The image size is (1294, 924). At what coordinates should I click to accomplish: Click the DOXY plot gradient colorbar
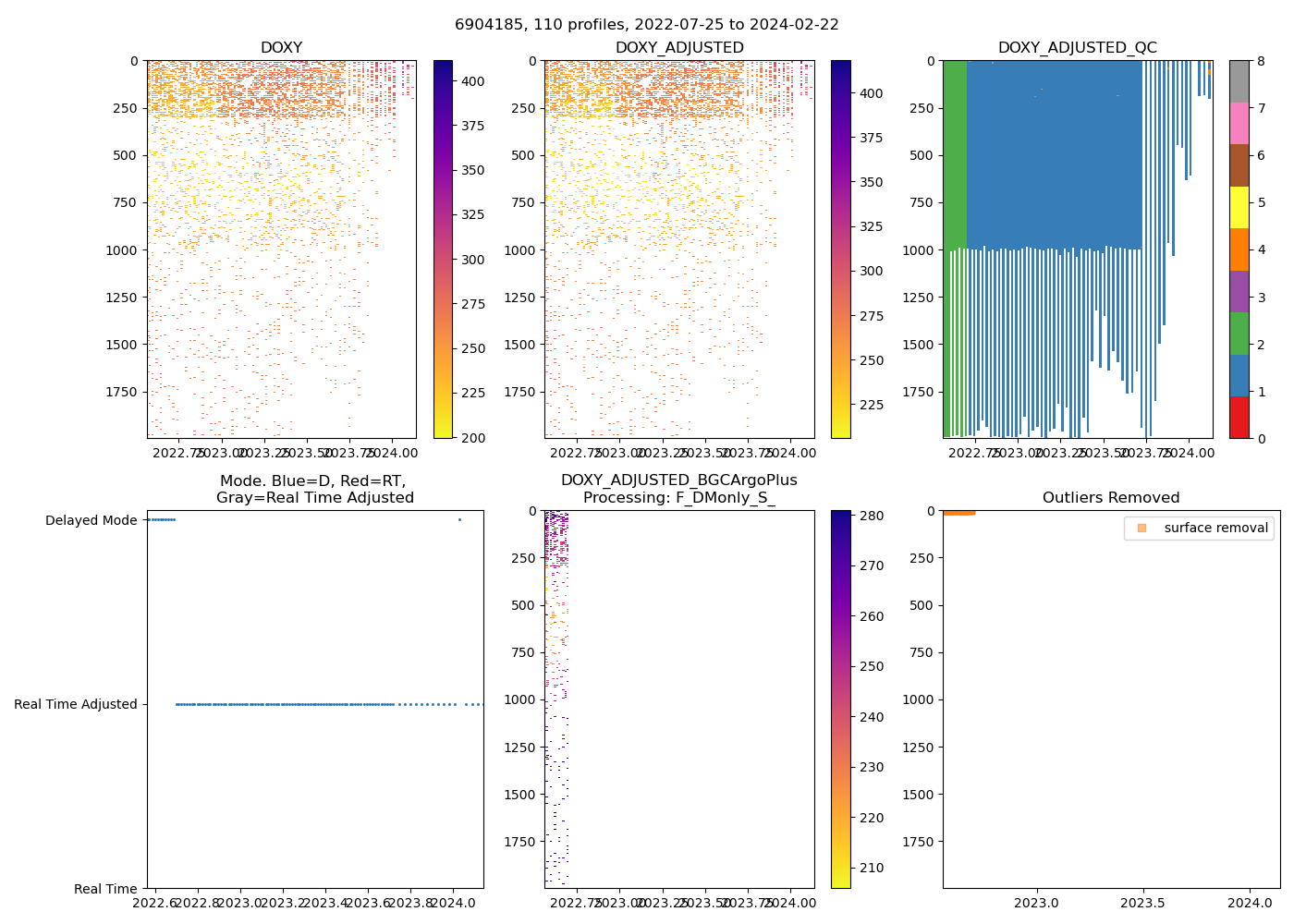tap(443, 249)
